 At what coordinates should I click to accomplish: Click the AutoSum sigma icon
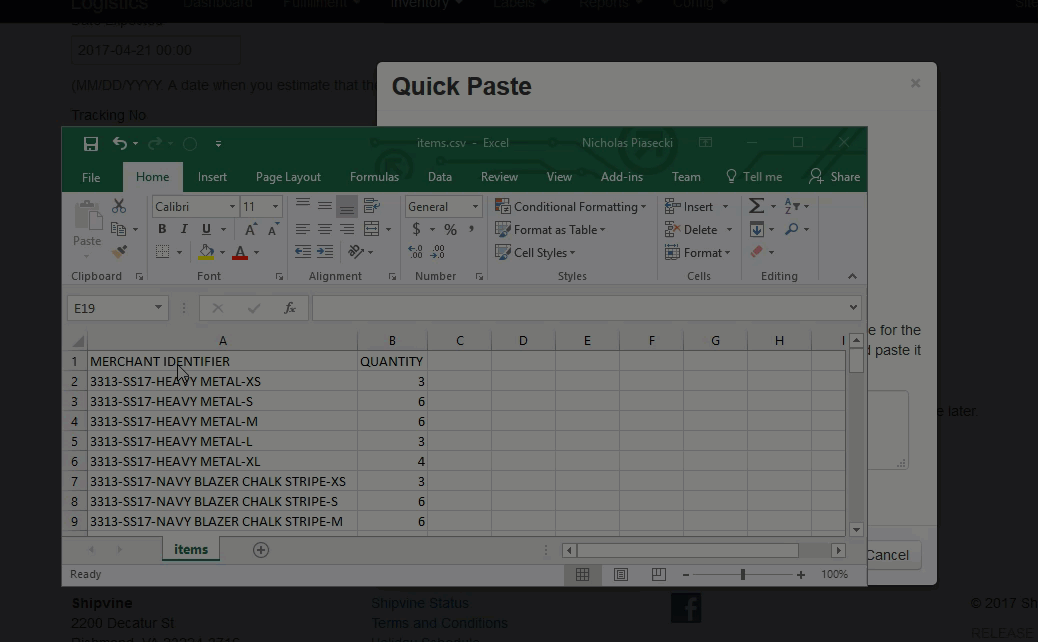pos(756,206)
